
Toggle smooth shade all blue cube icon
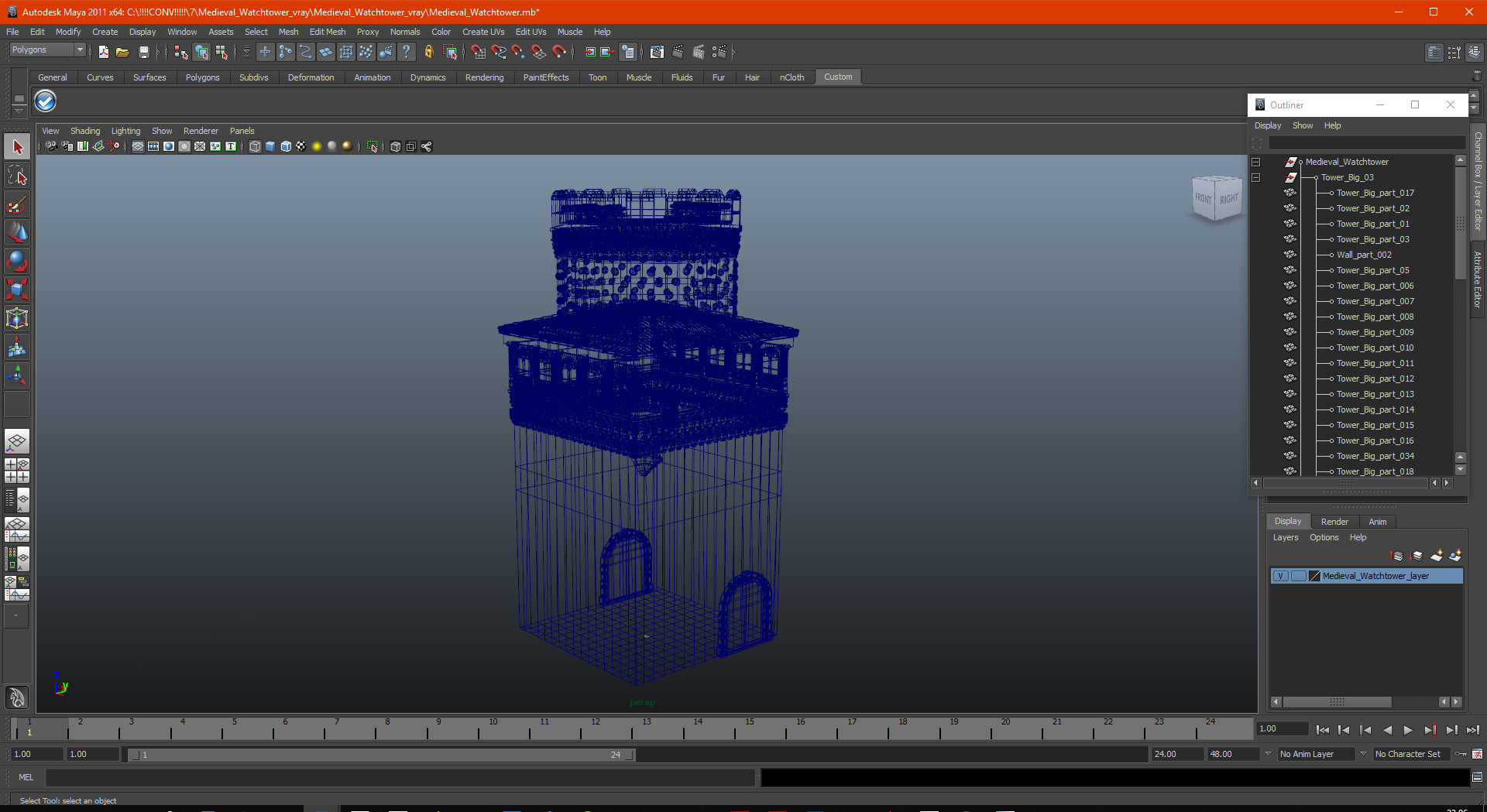[270, 146]
